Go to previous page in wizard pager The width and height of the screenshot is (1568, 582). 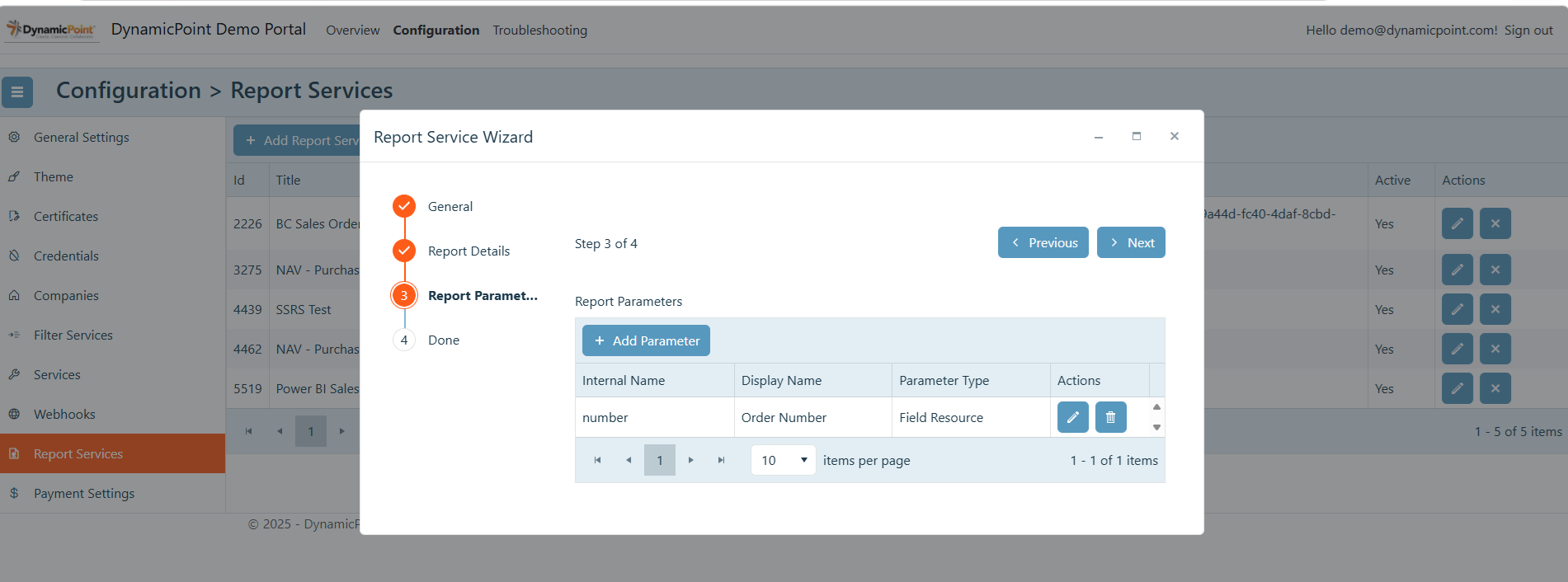(x=629, y=460)
